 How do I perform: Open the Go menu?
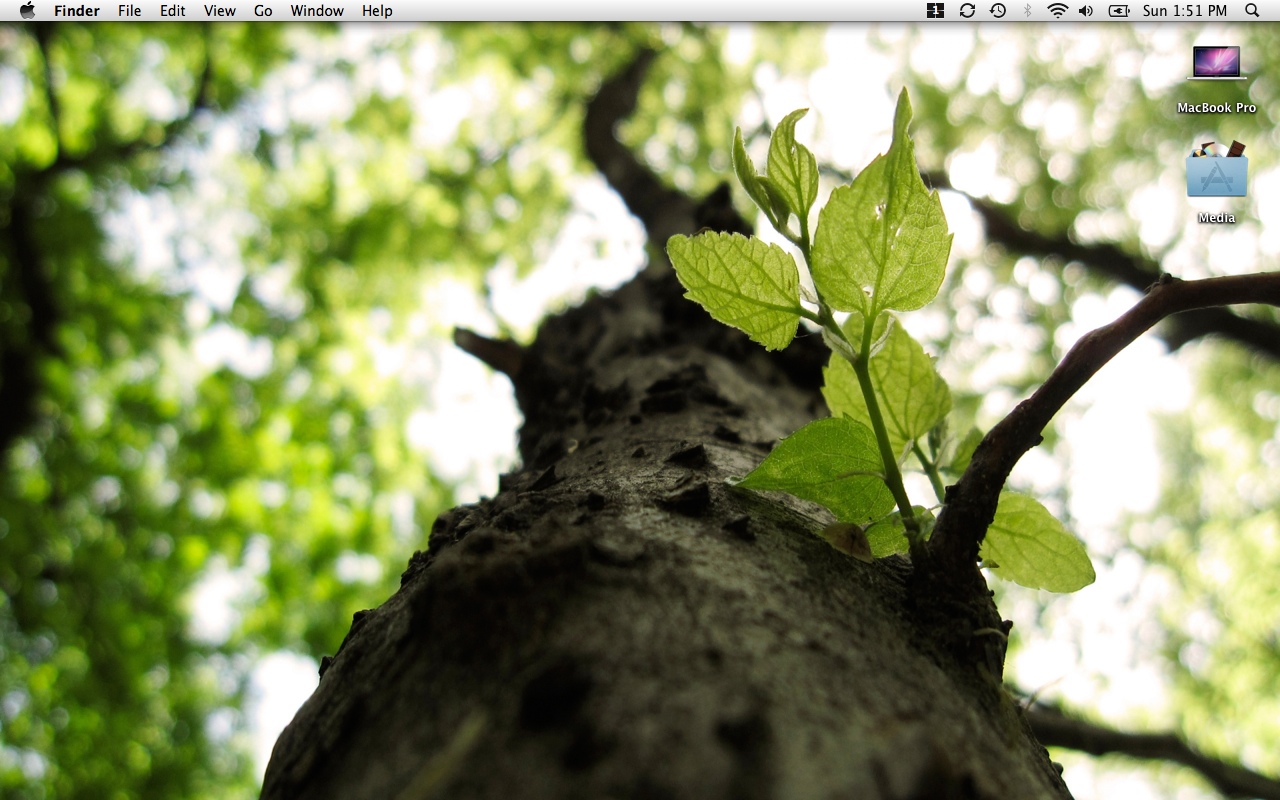click(263, 11)
